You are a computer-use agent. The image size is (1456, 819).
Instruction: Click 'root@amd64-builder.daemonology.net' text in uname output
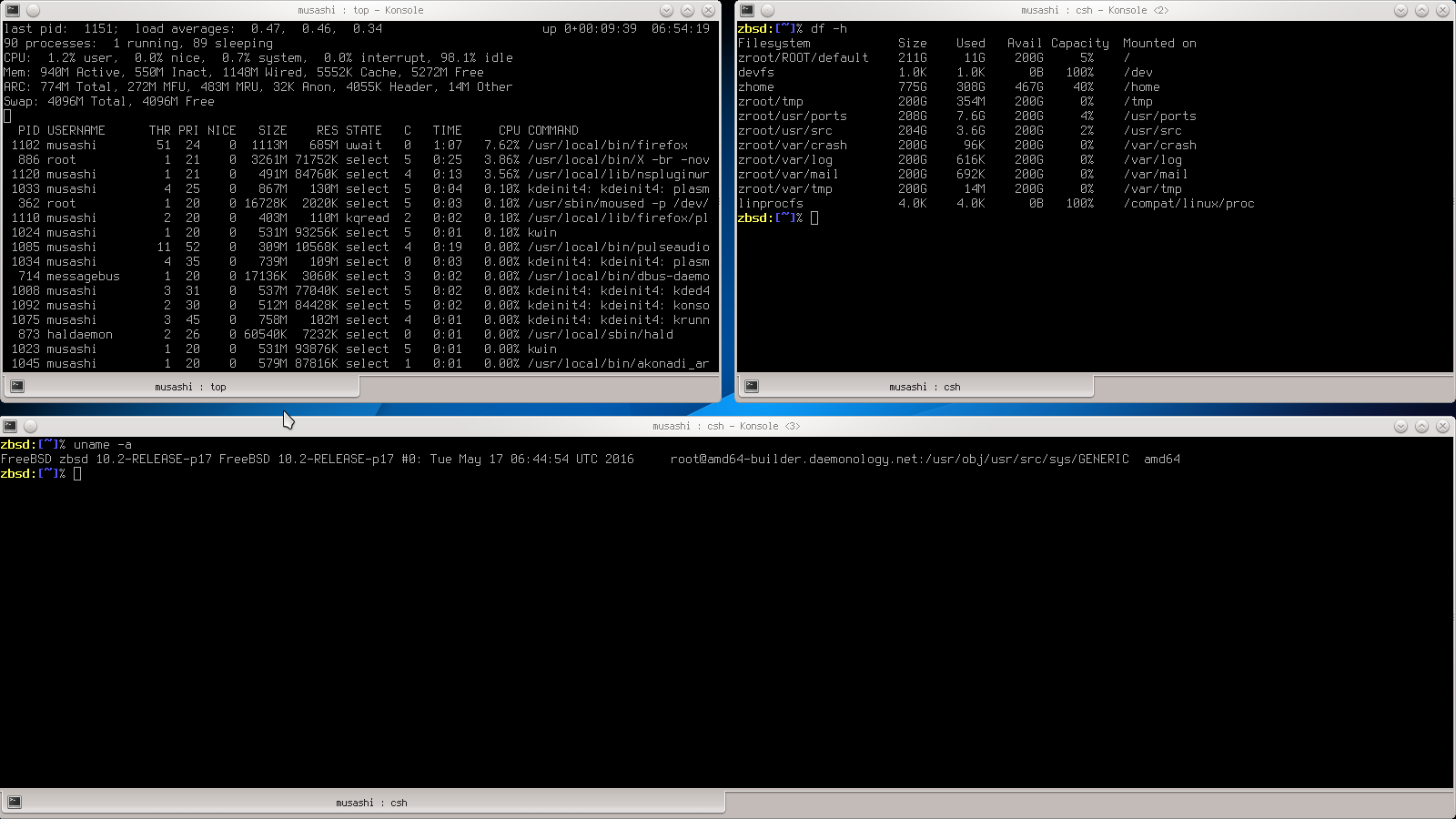click(x=795, y=459)
